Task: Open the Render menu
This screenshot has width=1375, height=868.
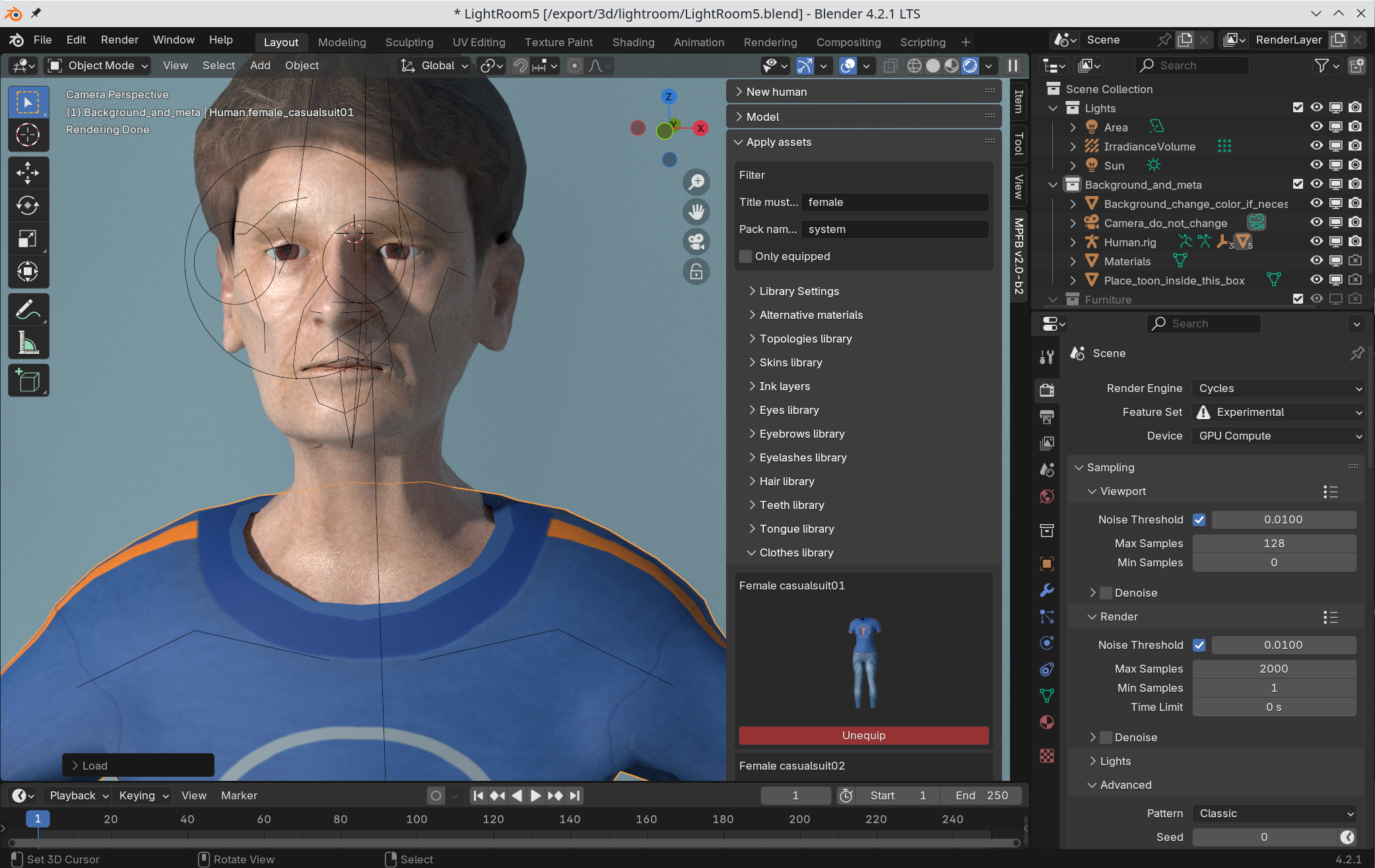Action: (x=119, y=40)
